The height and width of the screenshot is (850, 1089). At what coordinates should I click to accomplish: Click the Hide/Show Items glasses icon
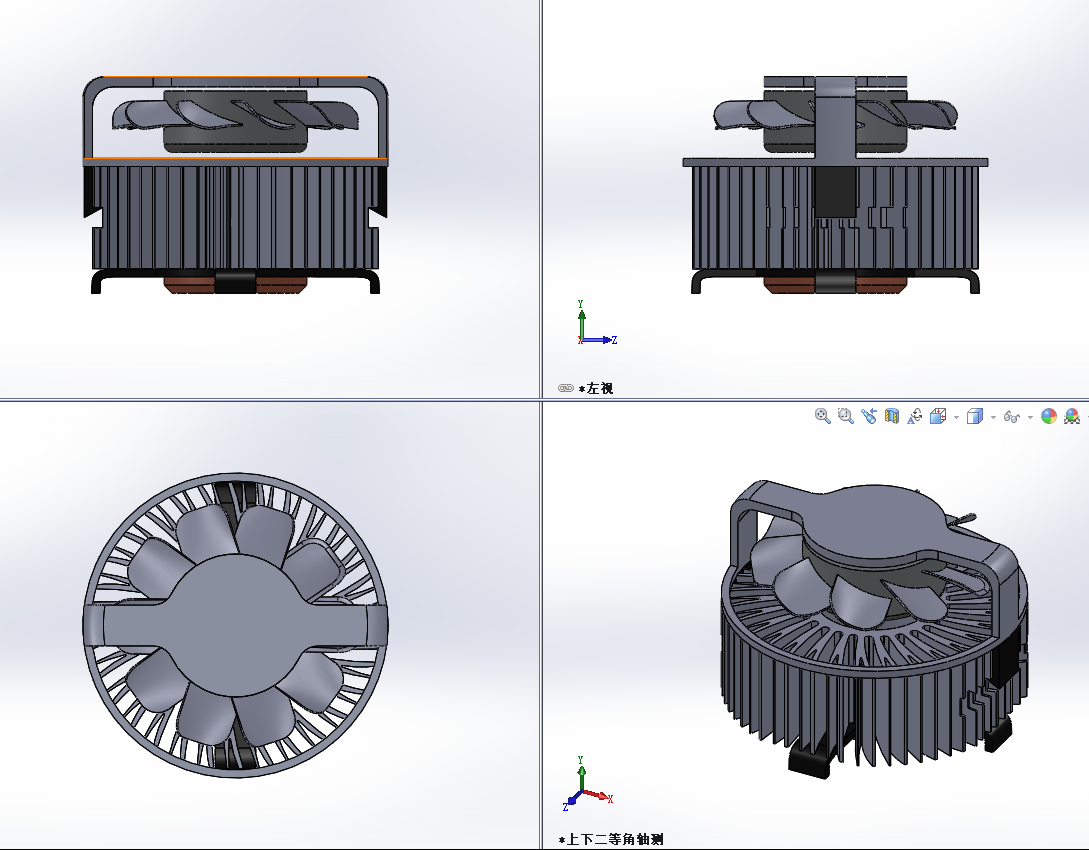click(1012, 417)
